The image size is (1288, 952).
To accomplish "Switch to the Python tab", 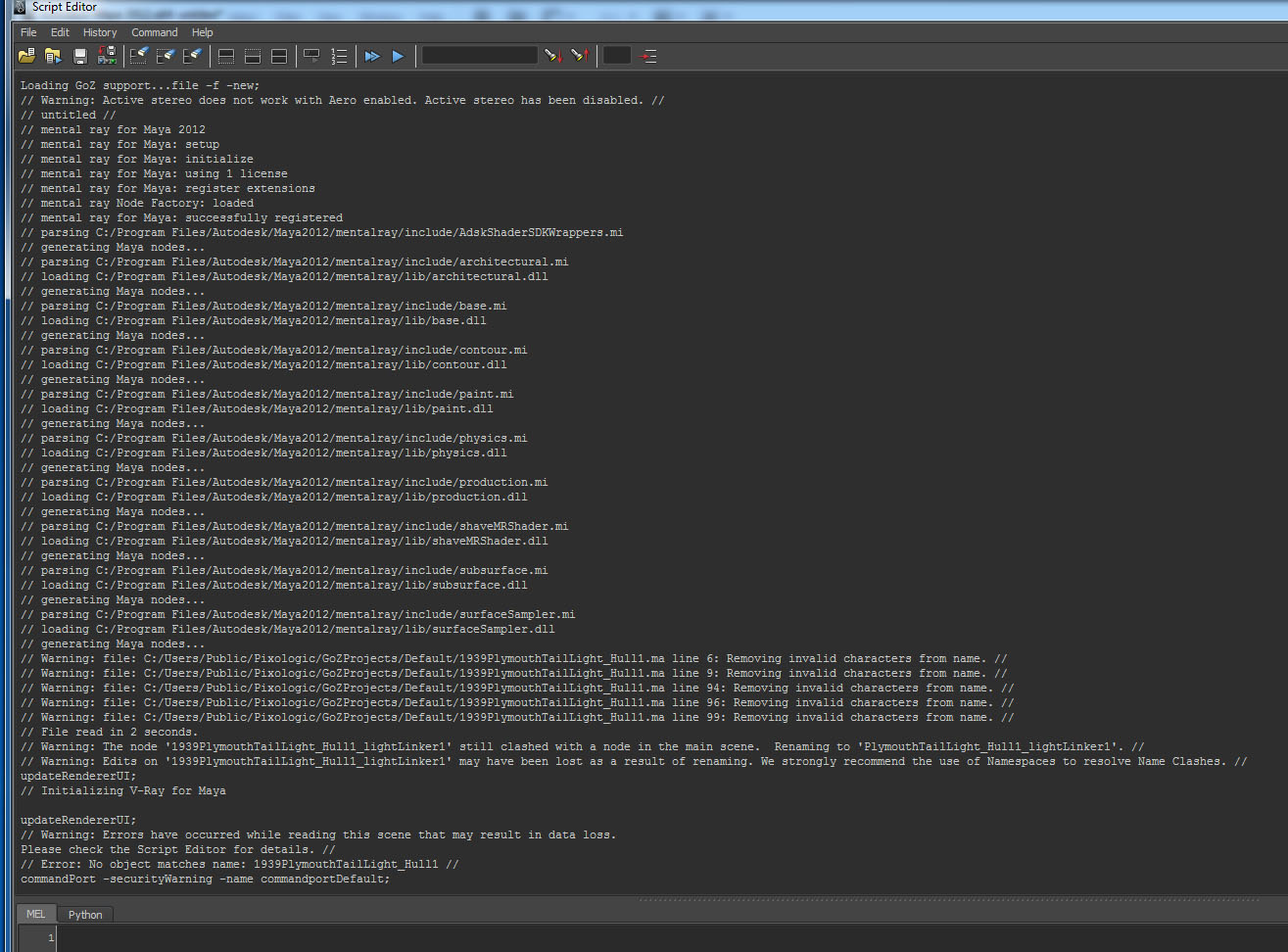I will pos(85,915).
